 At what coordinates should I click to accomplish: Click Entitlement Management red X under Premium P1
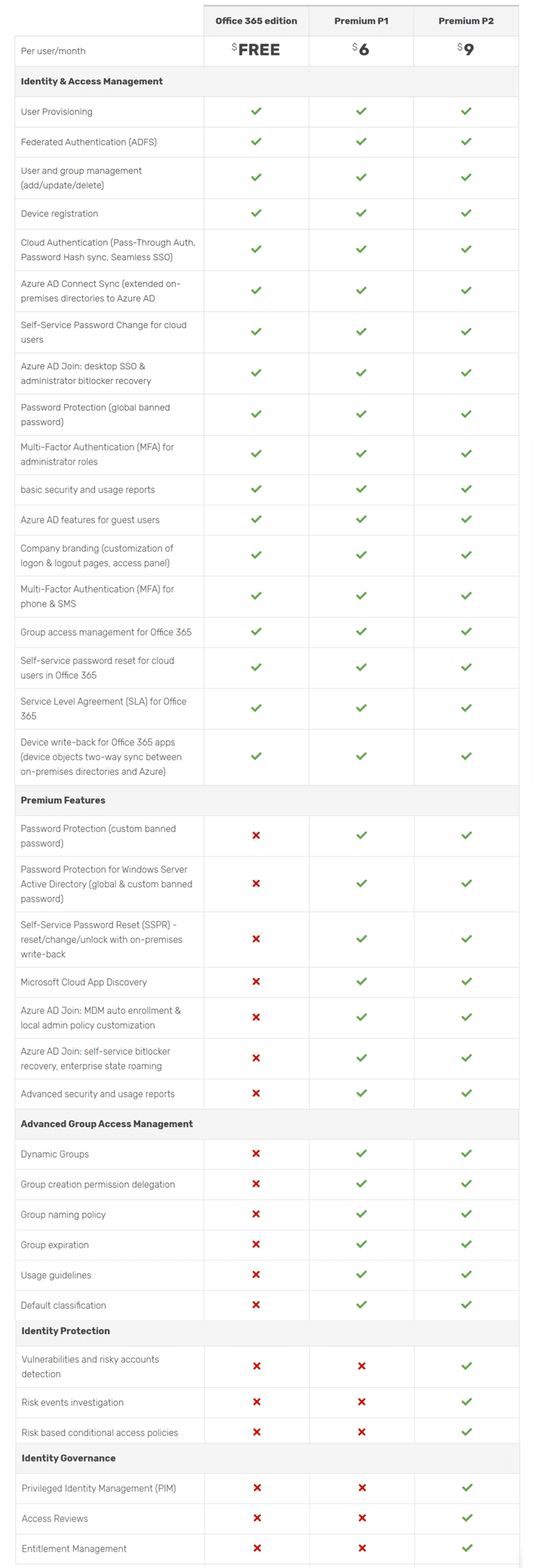click(362, 1548)
